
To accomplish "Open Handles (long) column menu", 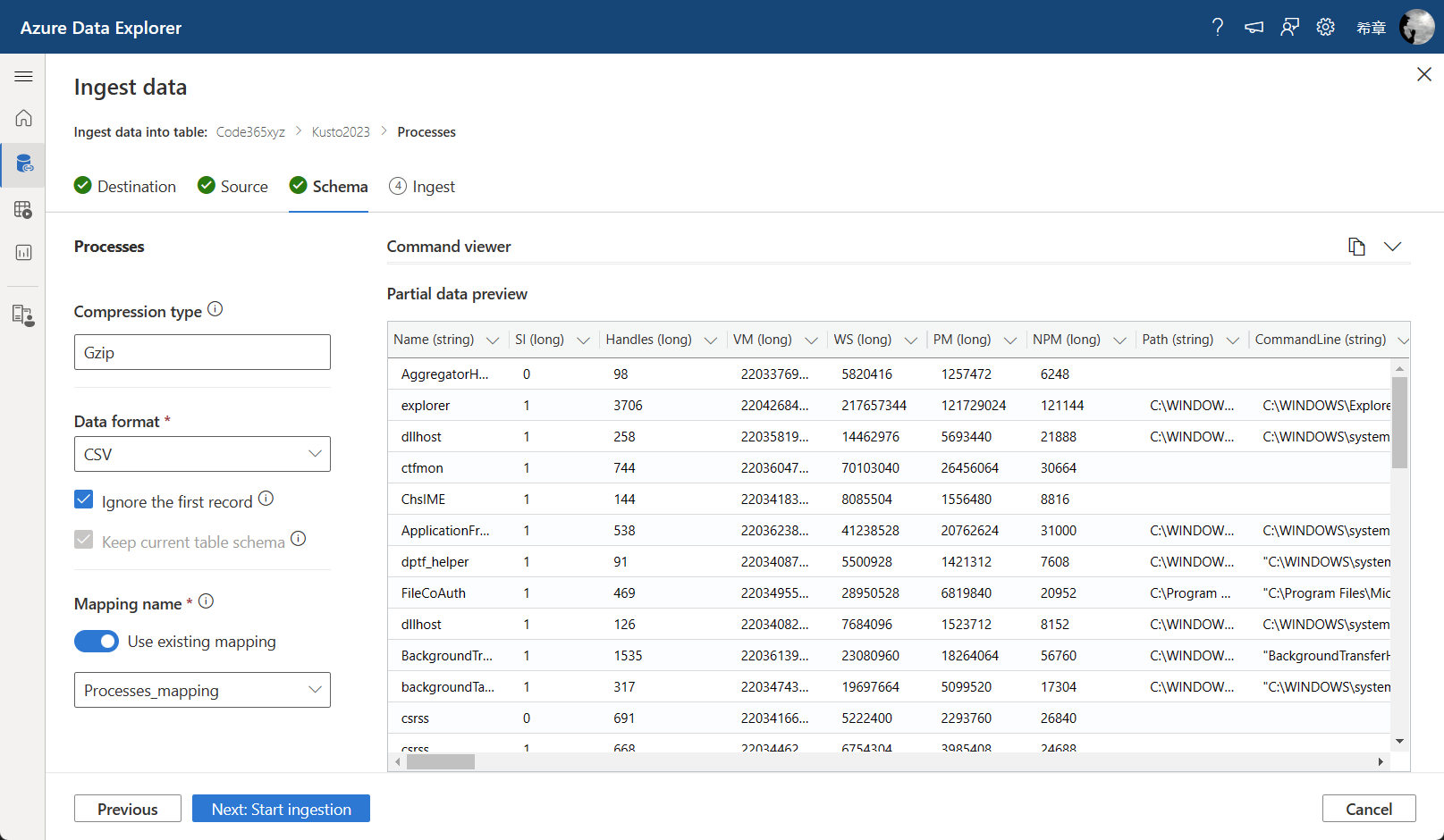I will click(x=711, y=340).
